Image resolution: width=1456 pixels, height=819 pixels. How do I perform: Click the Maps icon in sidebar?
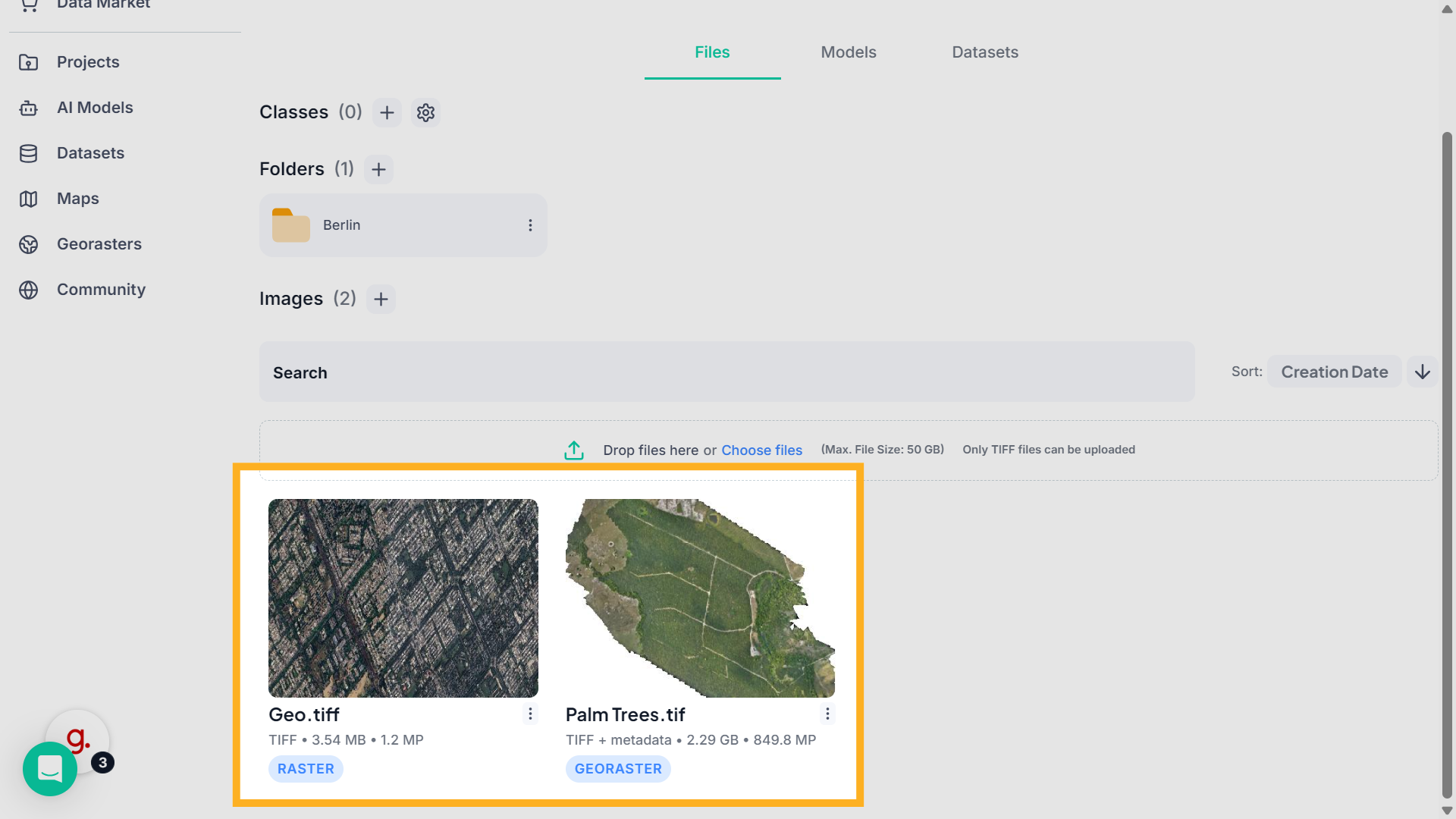(28, 199)
